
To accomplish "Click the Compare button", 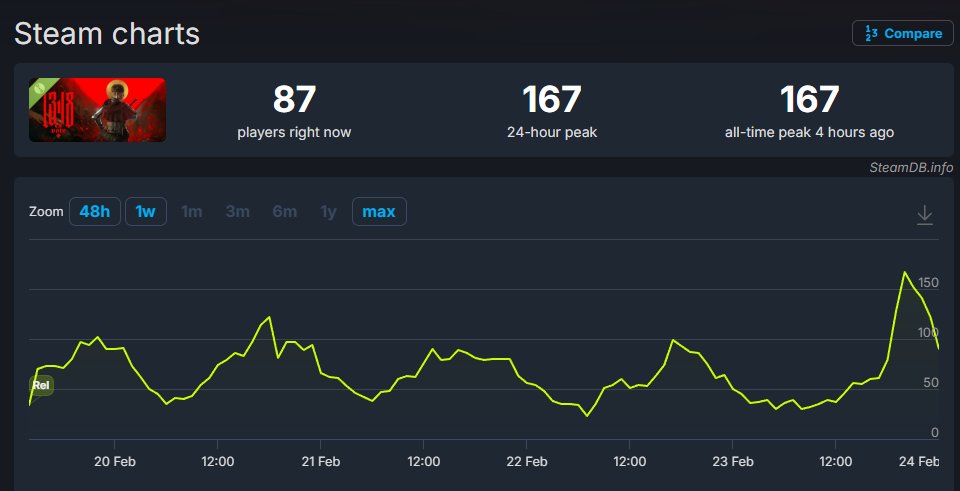I will (902, 33).
